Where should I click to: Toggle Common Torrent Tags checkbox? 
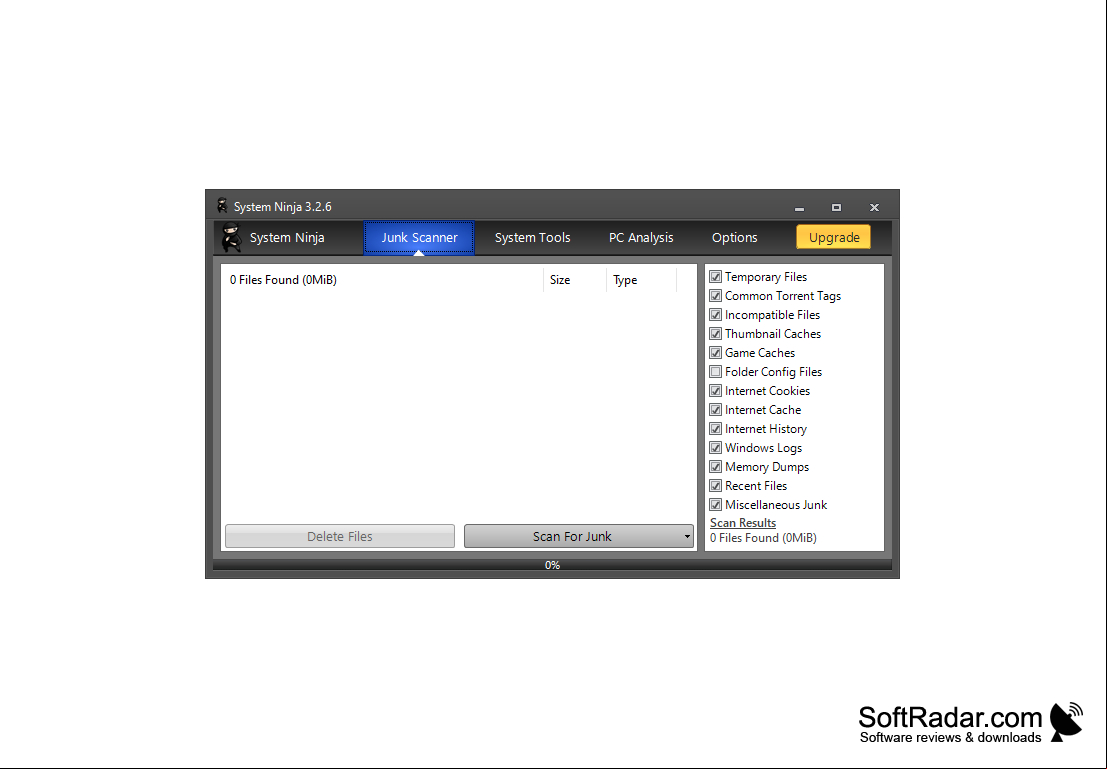tap(715, 296)
